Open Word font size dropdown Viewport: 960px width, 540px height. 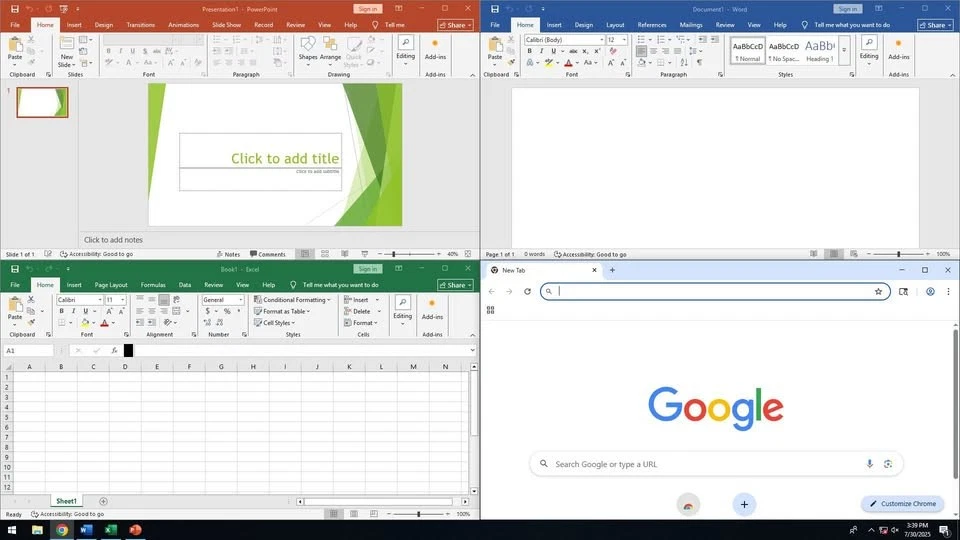click(x=624, y=40)
